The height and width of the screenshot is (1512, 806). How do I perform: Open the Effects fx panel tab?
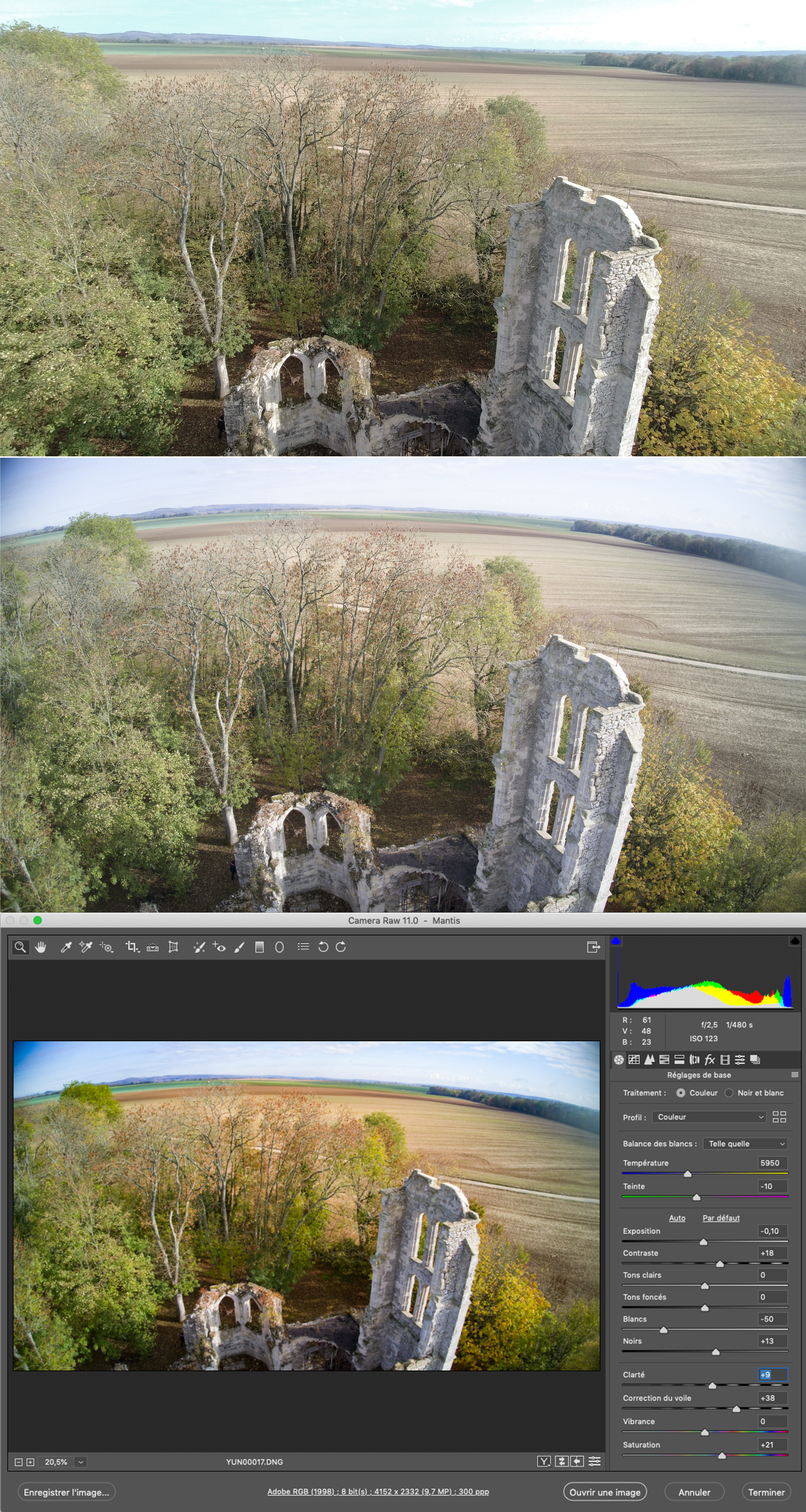pyautogui.click(x=710, y=1060)
